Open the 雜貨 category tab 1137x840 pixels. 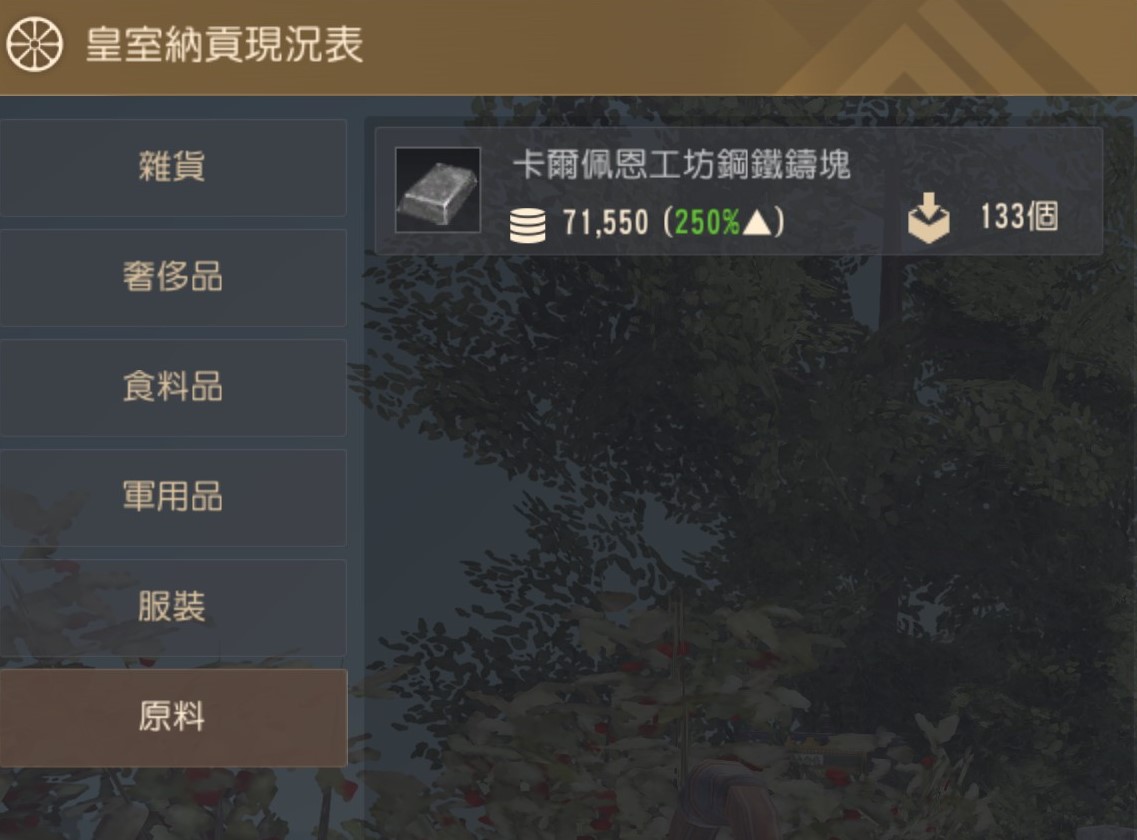click(x=173, y=168)
